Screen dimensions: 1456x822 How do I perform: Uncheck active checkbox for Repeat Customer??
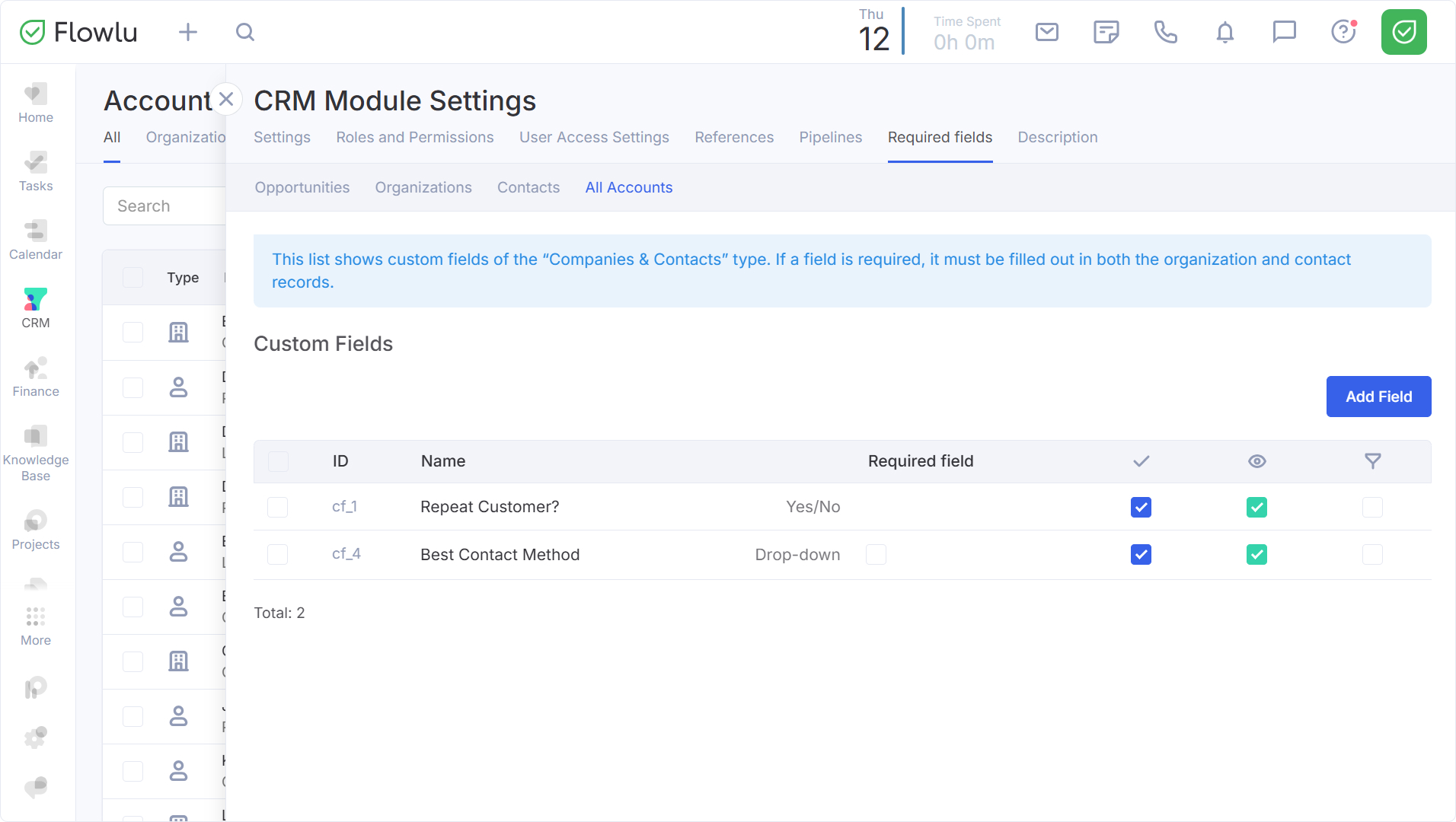coord(1141,508)
